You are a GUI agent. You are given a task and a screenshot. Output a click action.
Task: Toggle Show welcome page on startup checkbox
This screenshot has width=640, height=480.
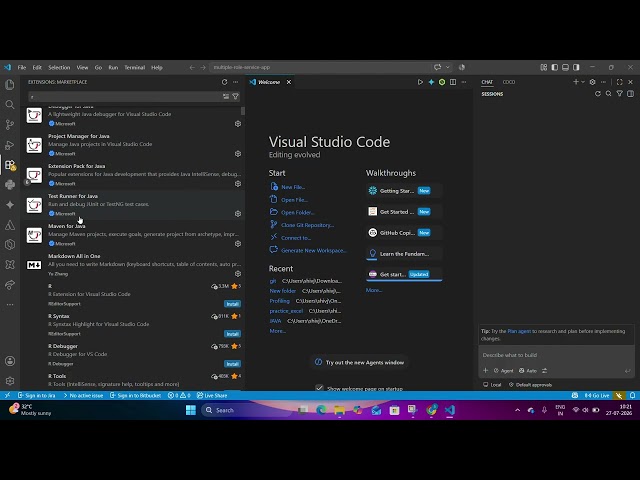point(319,388)
